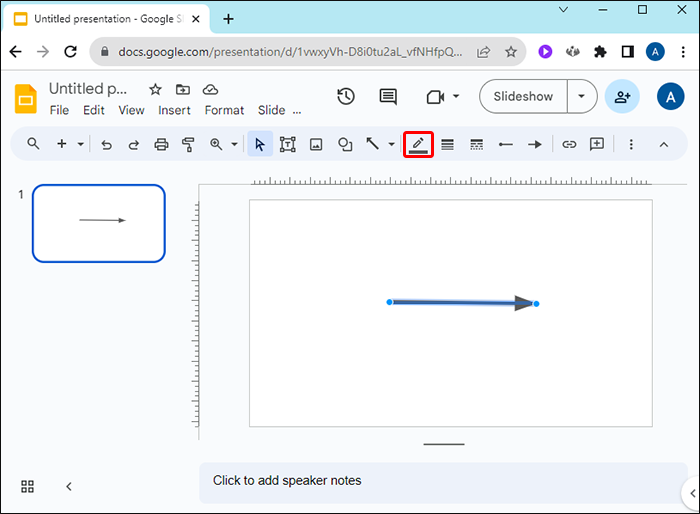Open more toolbar options three dots
Screen dimensions: 700x514
click(x=631, y=144)
